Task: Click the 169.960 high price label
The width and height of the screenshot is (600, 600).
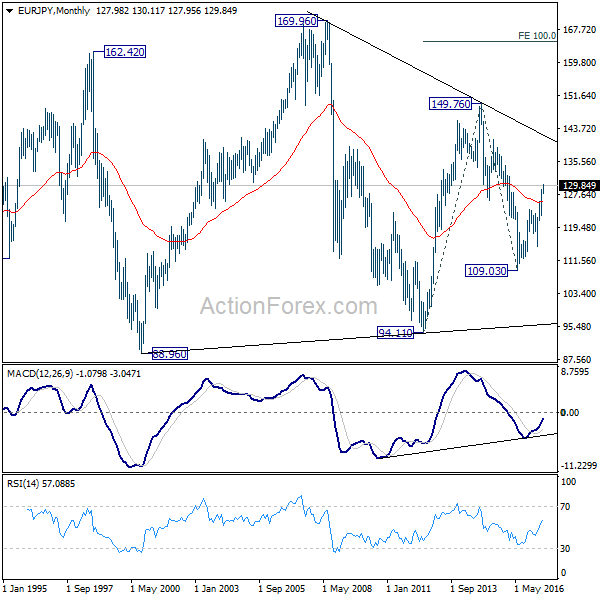Action: pos(297,21)
